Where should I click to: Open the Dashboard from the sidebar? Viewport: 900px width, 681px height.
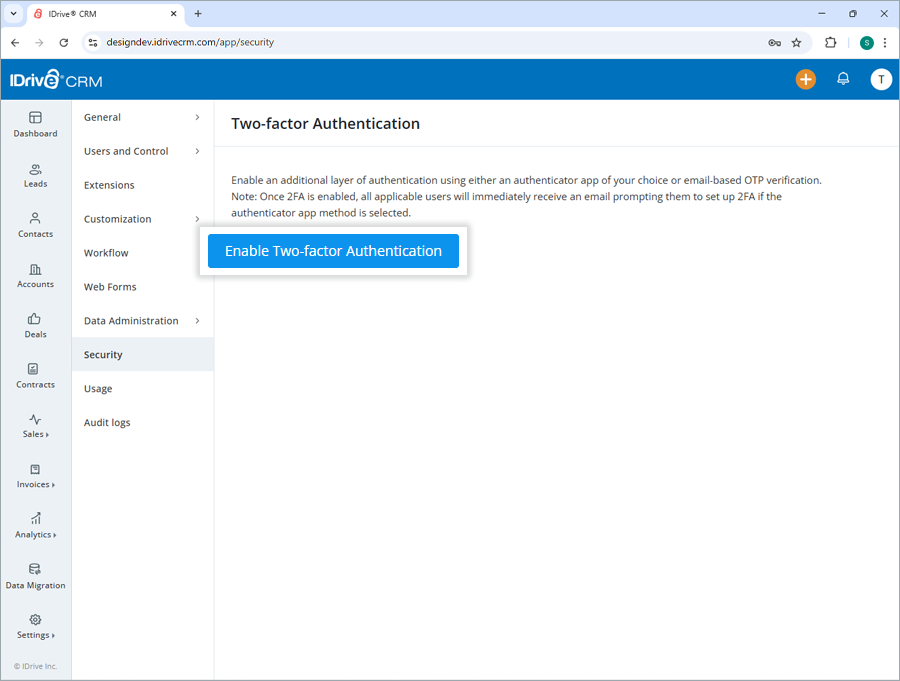pos(35,124)
